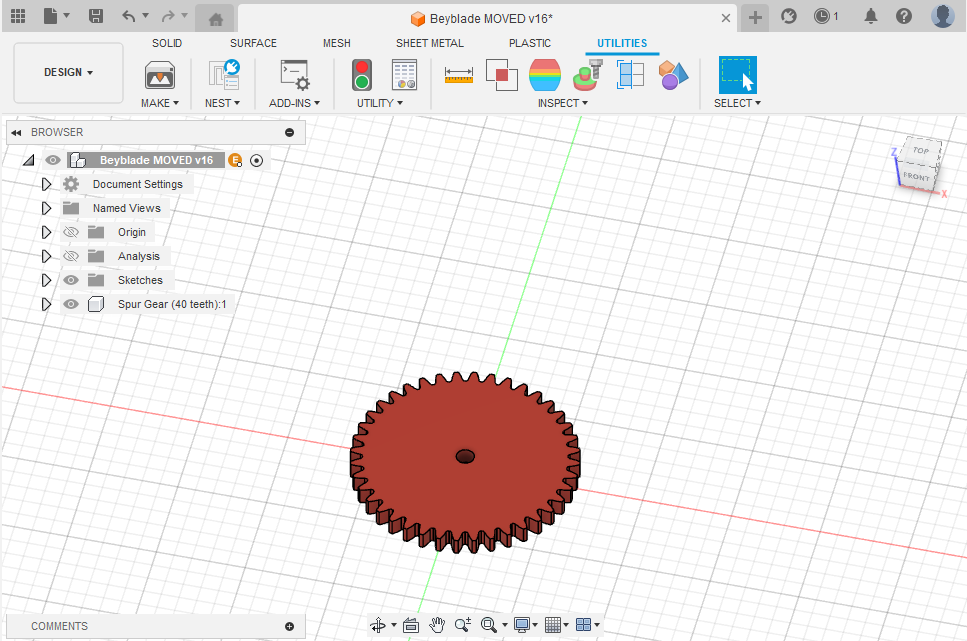Select the Zoom magnifier tool

pyautogui.click(x=462, y=625)
